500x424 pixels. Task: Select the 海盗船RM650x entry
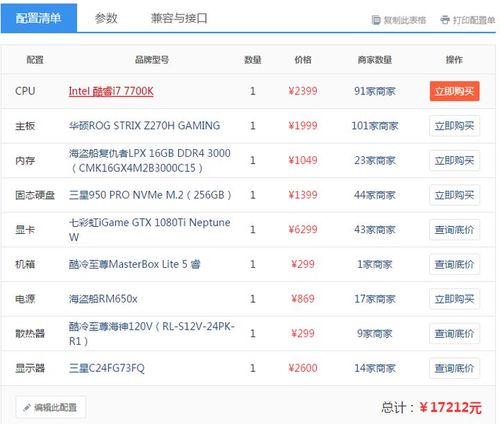(x=103, y=299)
